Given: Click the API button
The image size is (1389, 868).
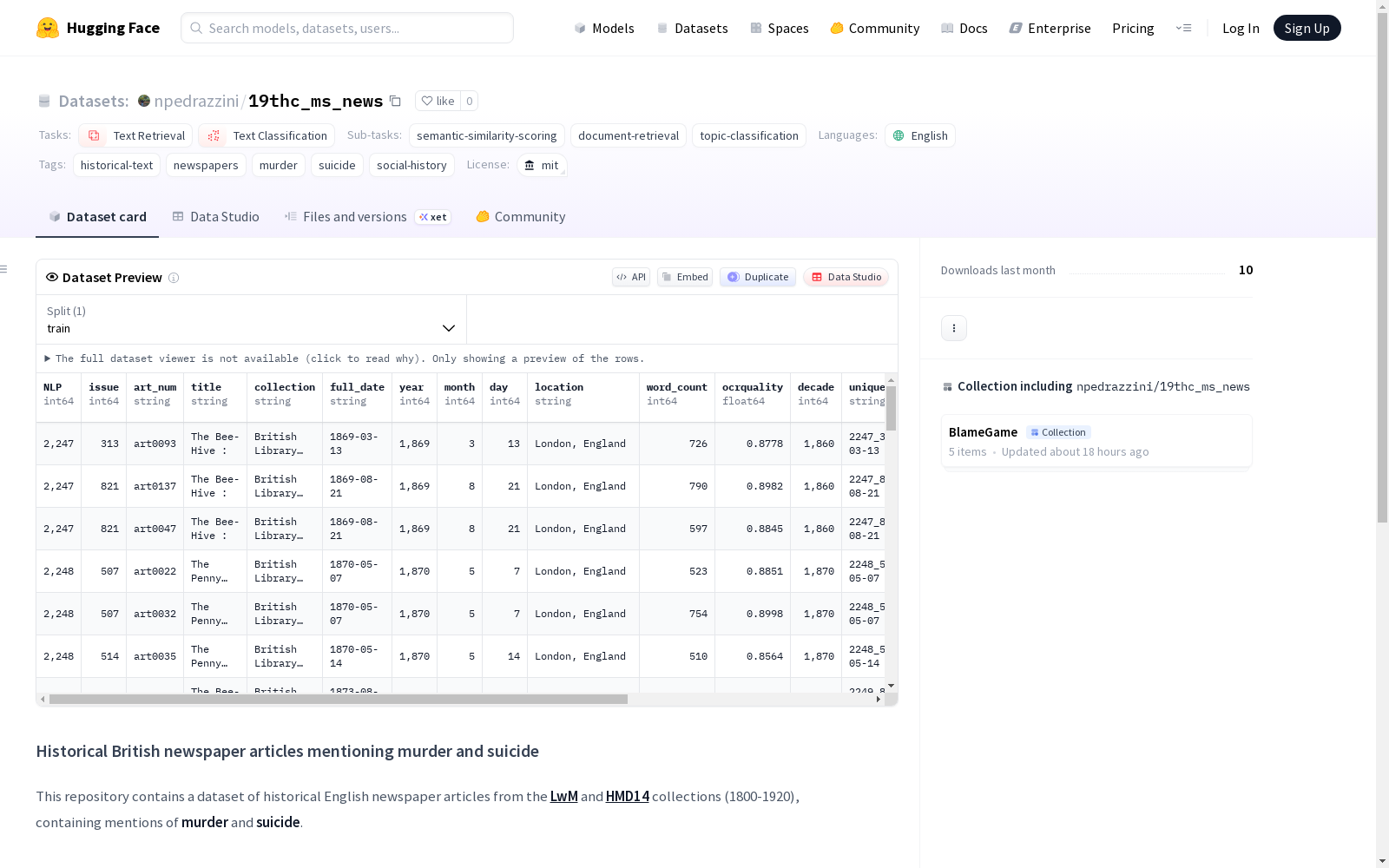Looking at the screenshot, I should click(x=631, y=277).
